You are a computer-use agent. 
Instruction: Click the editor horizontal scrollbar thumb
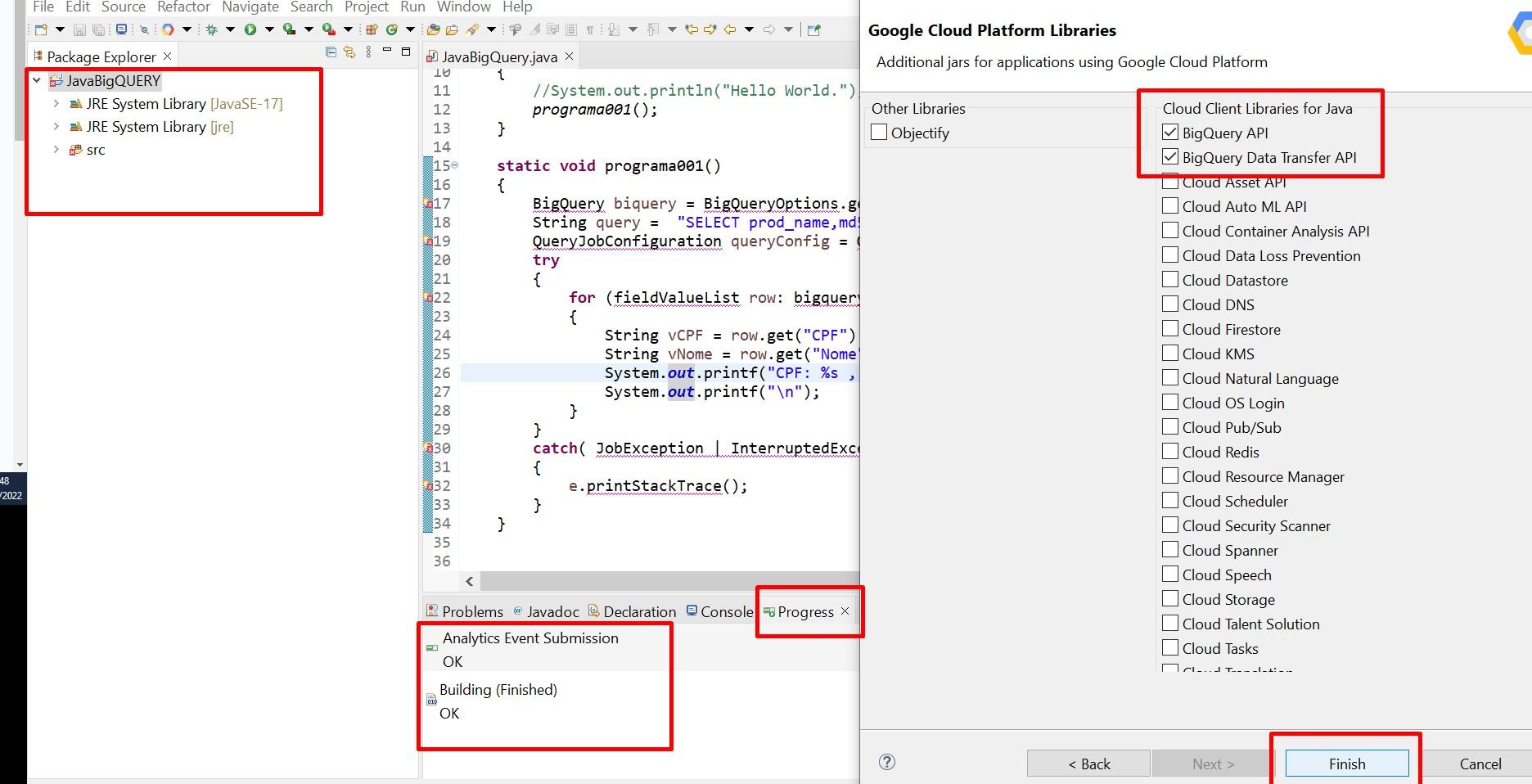669,581
